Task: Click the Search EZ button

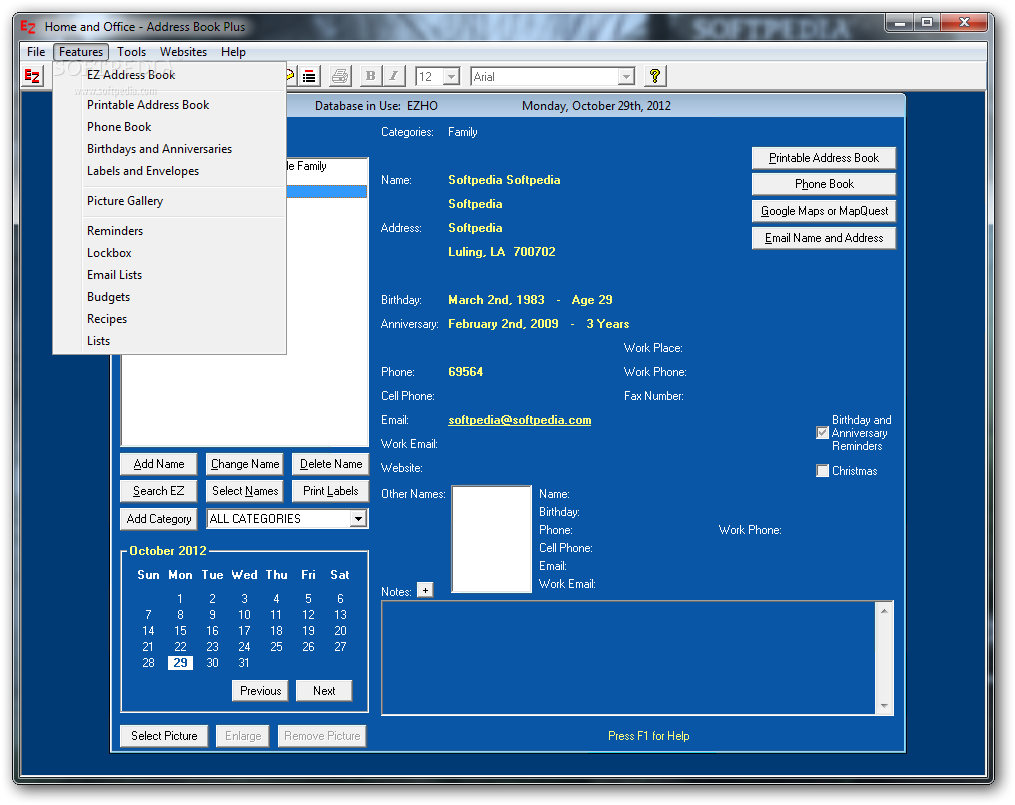Action: (159, 491)
